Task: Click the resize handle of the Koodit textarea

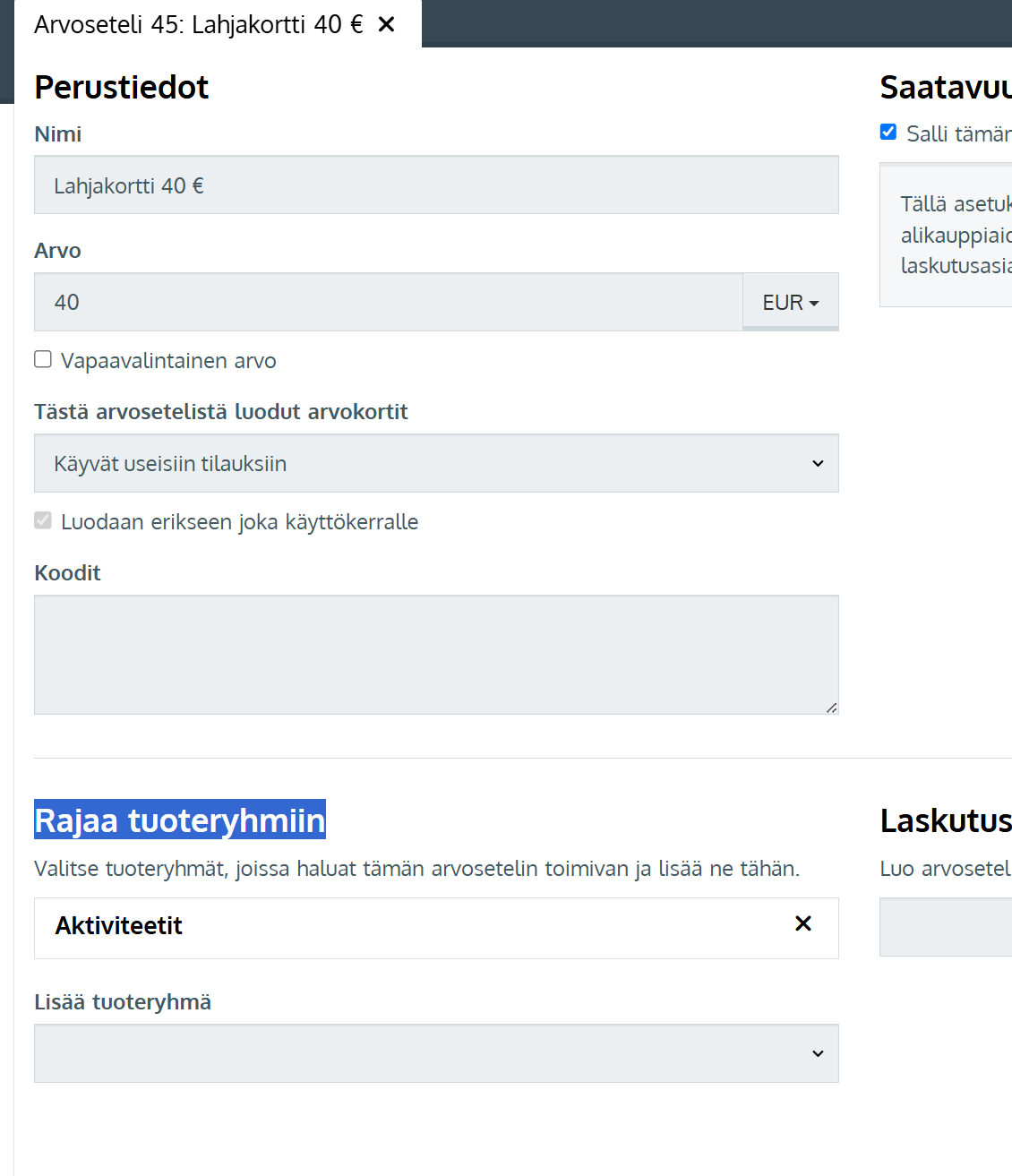Action: pyautogui.click(x=831, y=707)
